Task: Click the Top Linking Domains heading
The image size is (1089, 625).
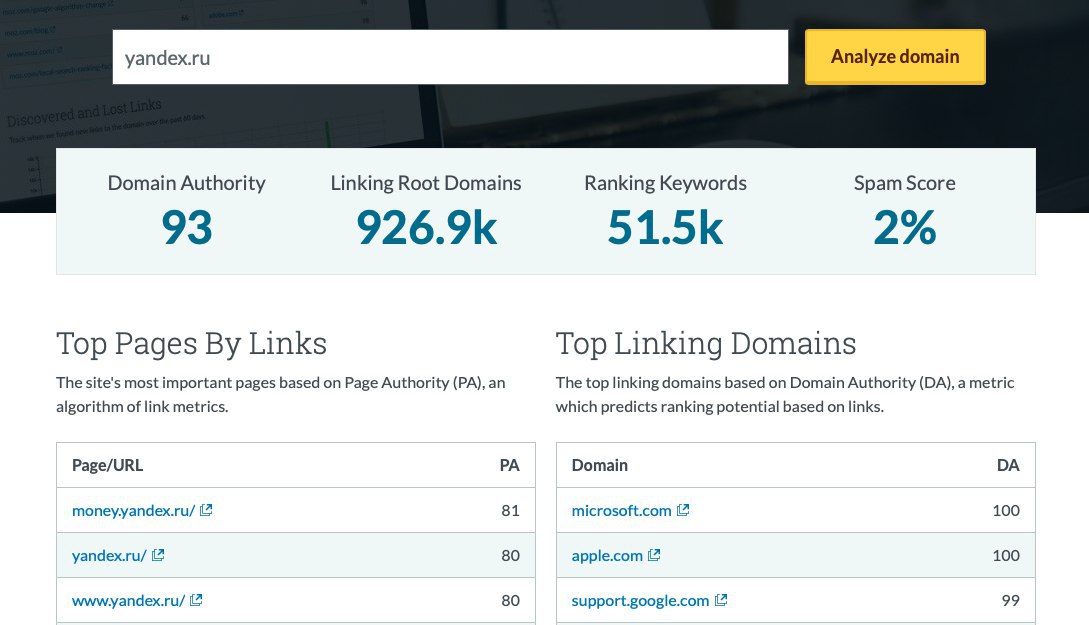Action: 706,344
